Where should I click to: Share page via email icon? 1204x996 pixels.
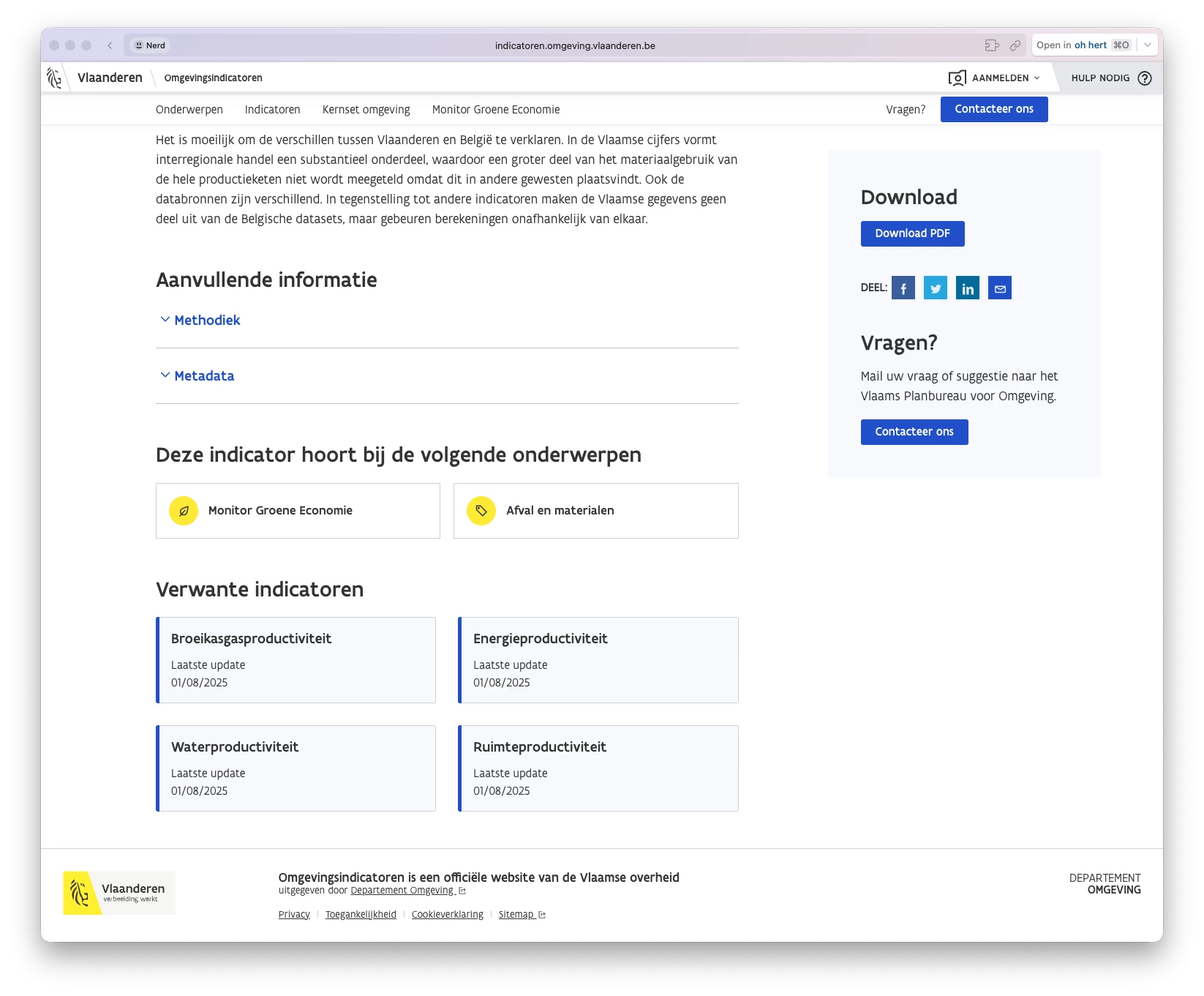999,288
